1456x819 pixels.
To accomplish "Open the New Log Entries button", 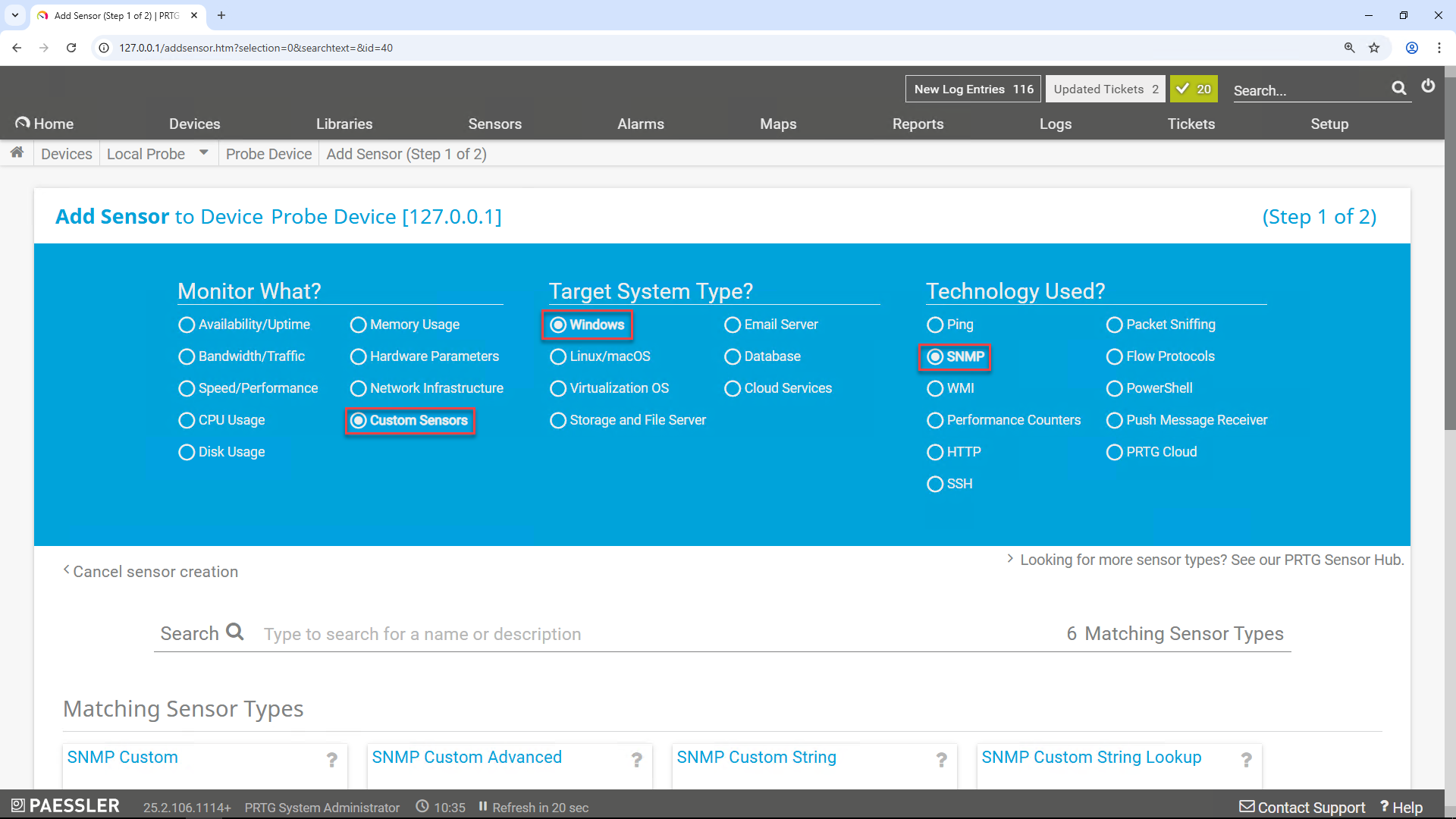I will [x=973, y=89].
